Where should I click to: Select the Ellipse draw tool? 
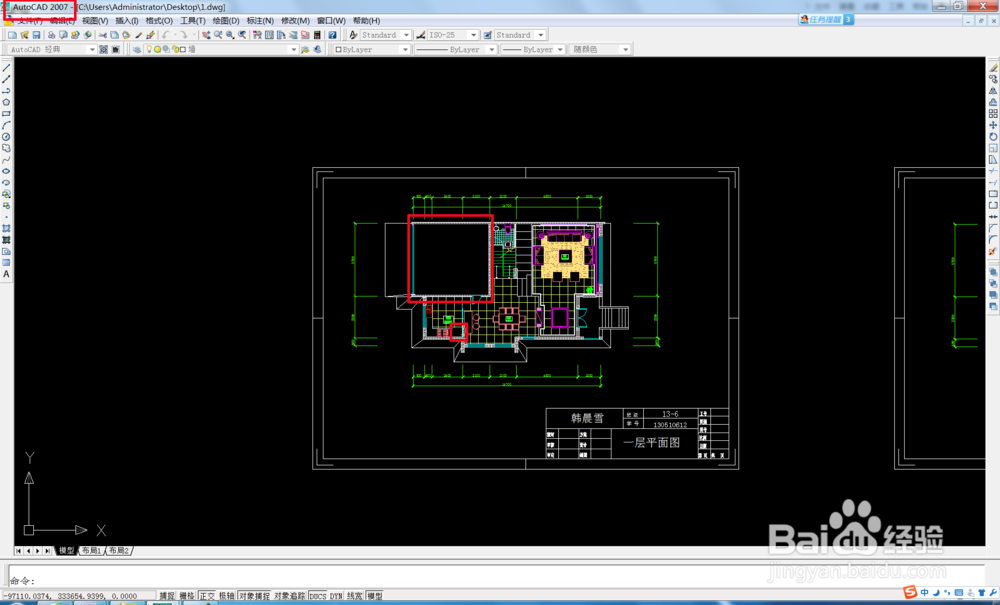click(x=6, y=171)
